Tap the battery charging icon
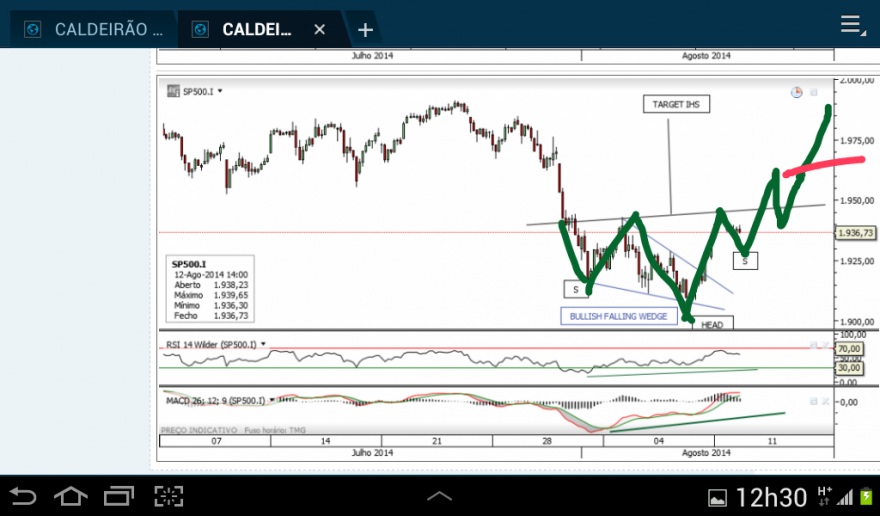 [x=867, y=497]
